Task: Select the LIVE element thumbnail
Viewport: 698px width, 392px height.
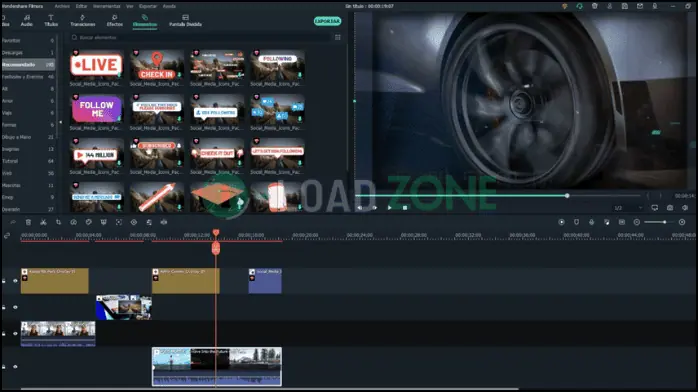Action: (x=97, y=65)
